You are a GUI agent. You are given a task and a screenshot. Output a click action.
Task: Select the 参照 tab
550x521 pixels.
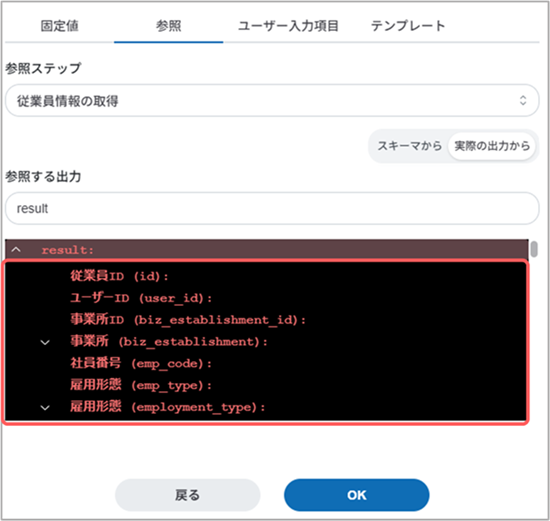tap(168, 26)
